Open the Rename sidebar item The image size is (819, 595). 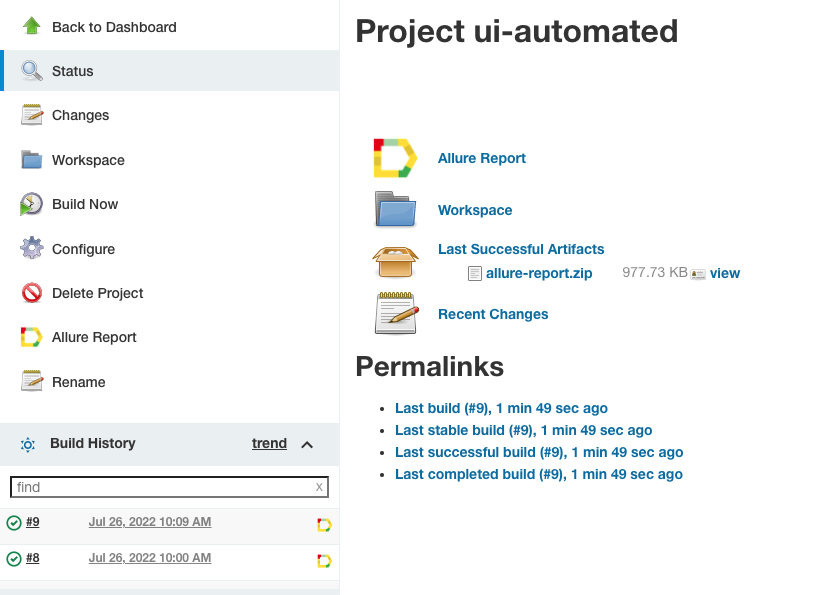coord(170,382)
